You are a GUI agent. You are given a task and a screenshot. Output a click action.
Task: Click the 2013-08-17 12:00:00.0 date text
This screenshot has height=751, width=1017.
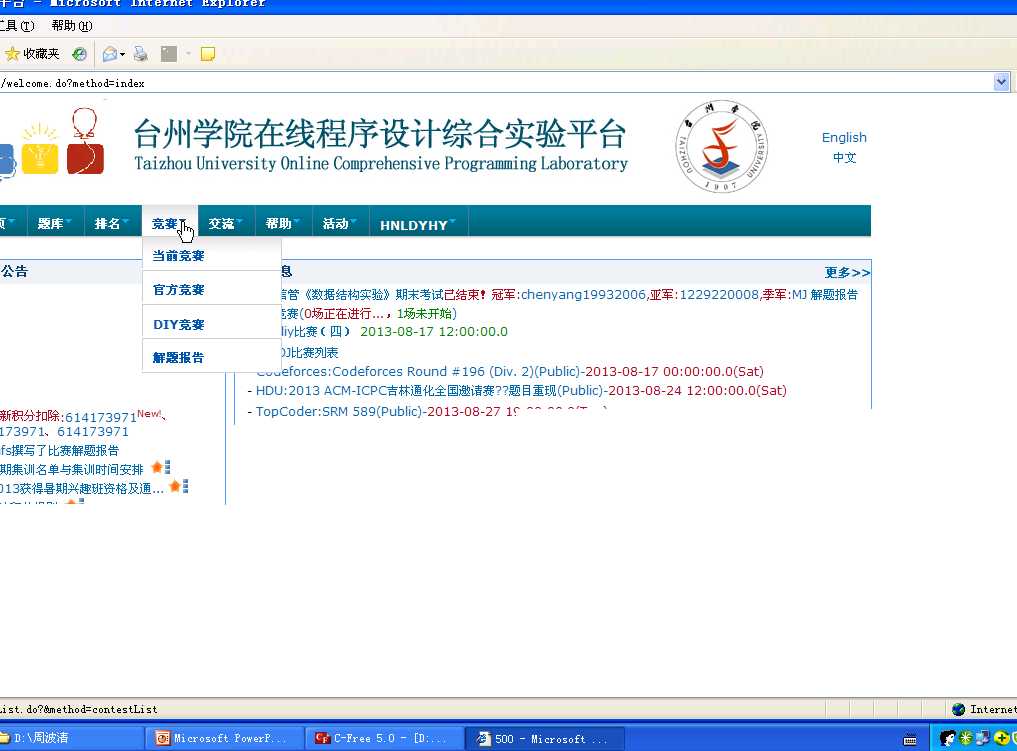pos(434,331)
